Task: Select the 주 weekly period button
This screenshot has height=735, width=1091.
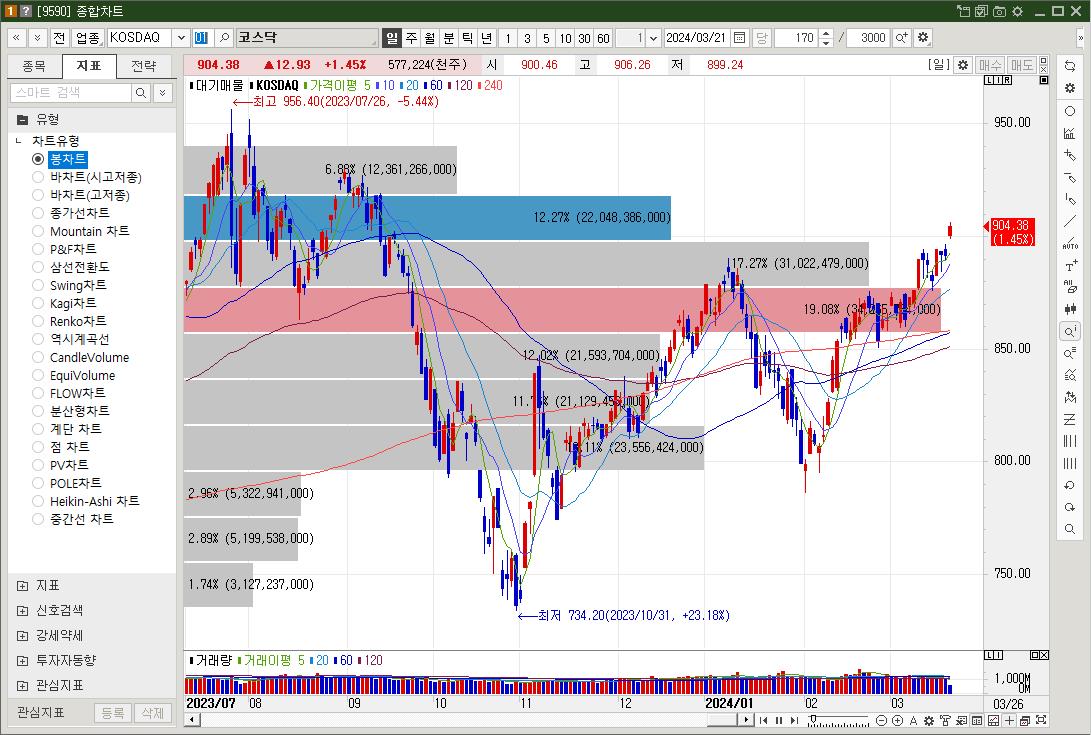Action: (x=411, y=38)
